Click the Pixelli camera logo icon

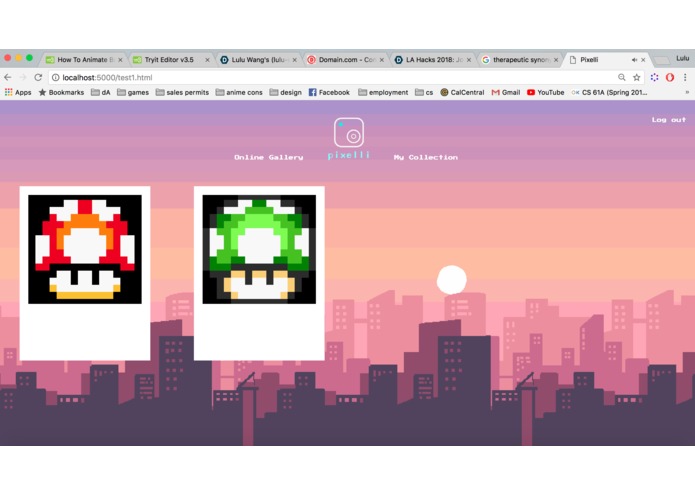point(349,132)
